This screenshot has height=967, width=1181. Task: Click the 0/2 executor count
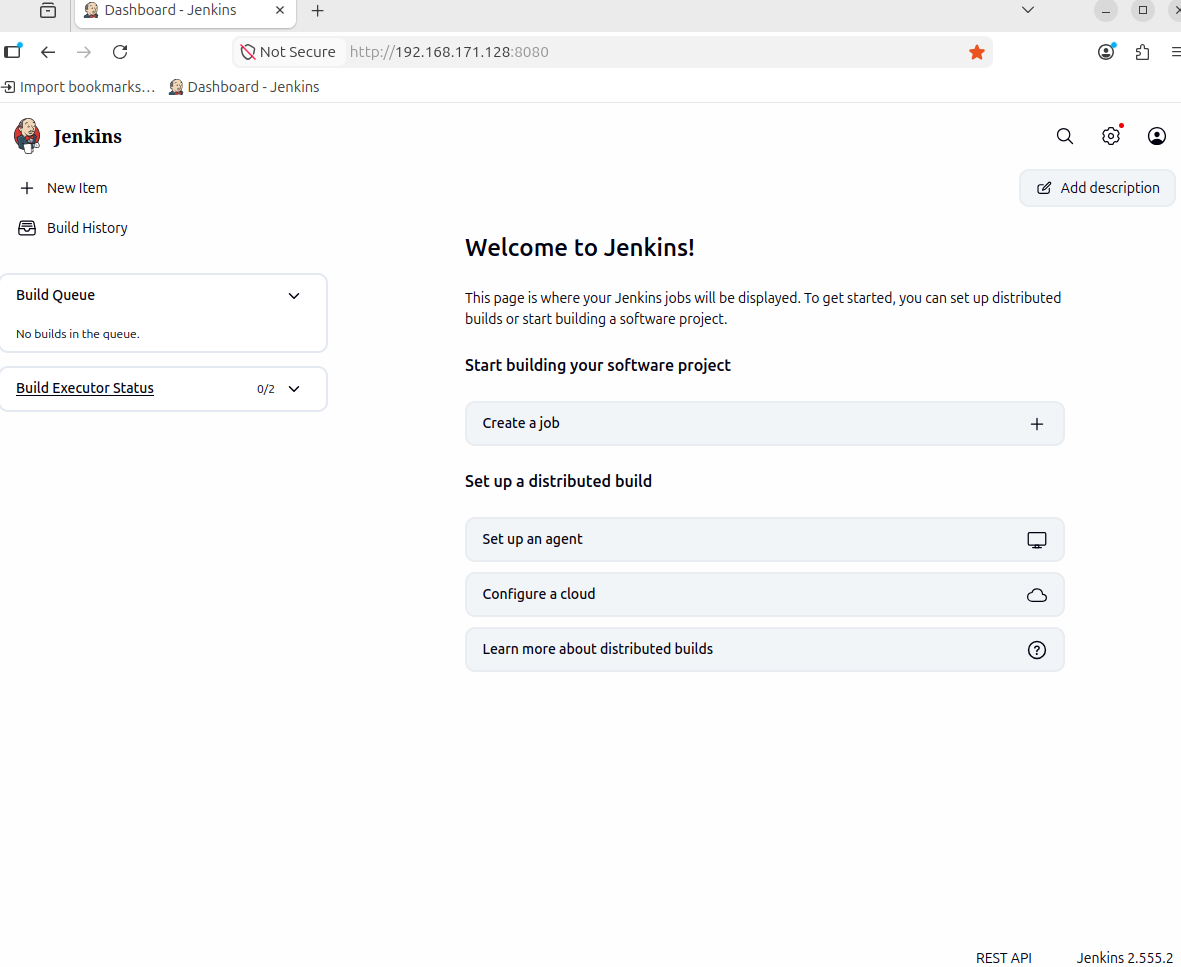click(266, 389)
